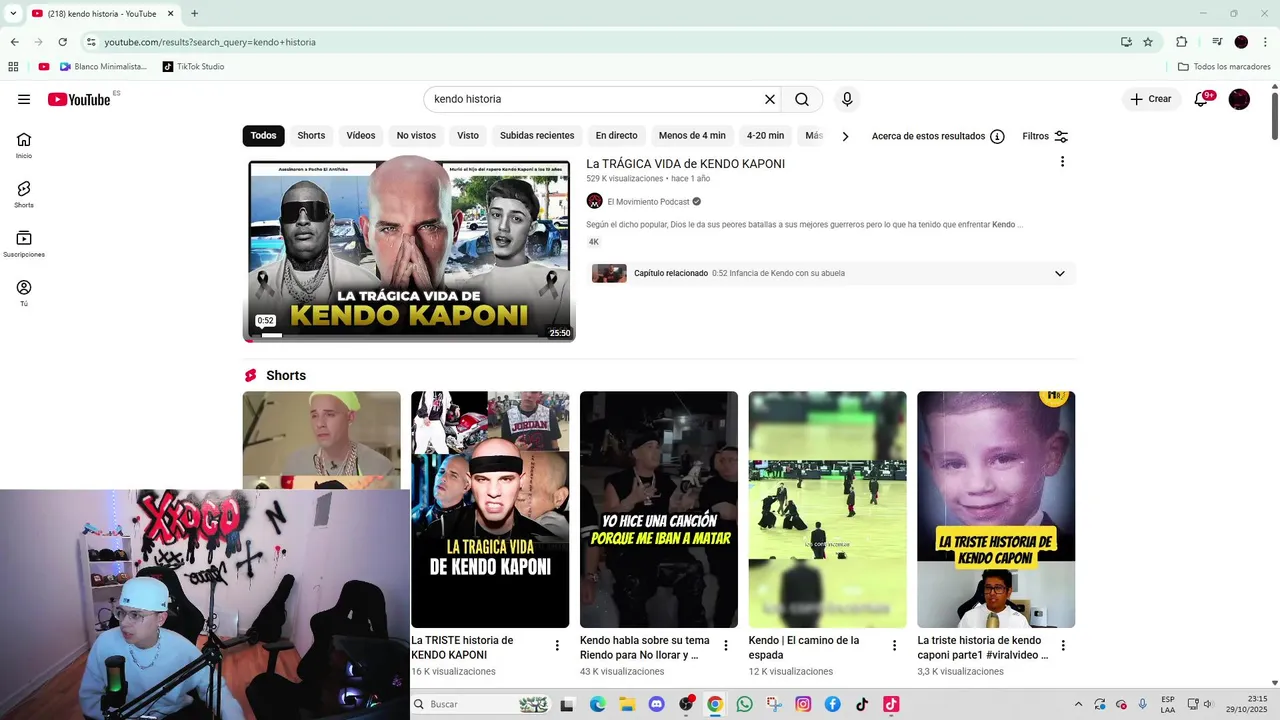1280x720 pixels.
Task: Open the Chrome apps grid in bookmarks bar
Action: tap(13, 67)
